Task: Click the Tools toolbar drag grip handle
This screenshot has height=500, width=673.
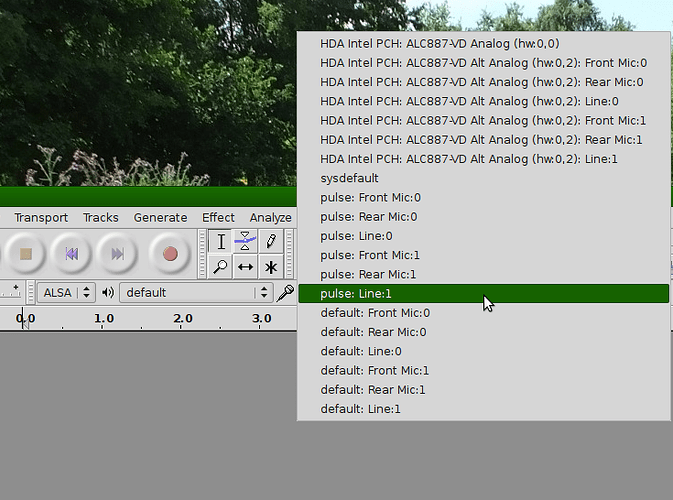Action: [202, 254]
